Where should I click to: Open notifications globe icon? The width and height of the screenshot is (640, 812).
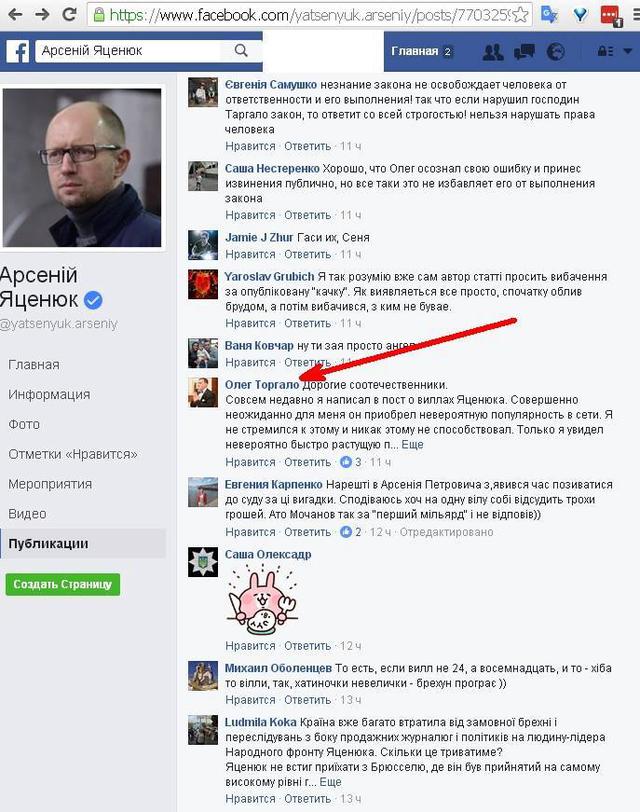(556, 52)
